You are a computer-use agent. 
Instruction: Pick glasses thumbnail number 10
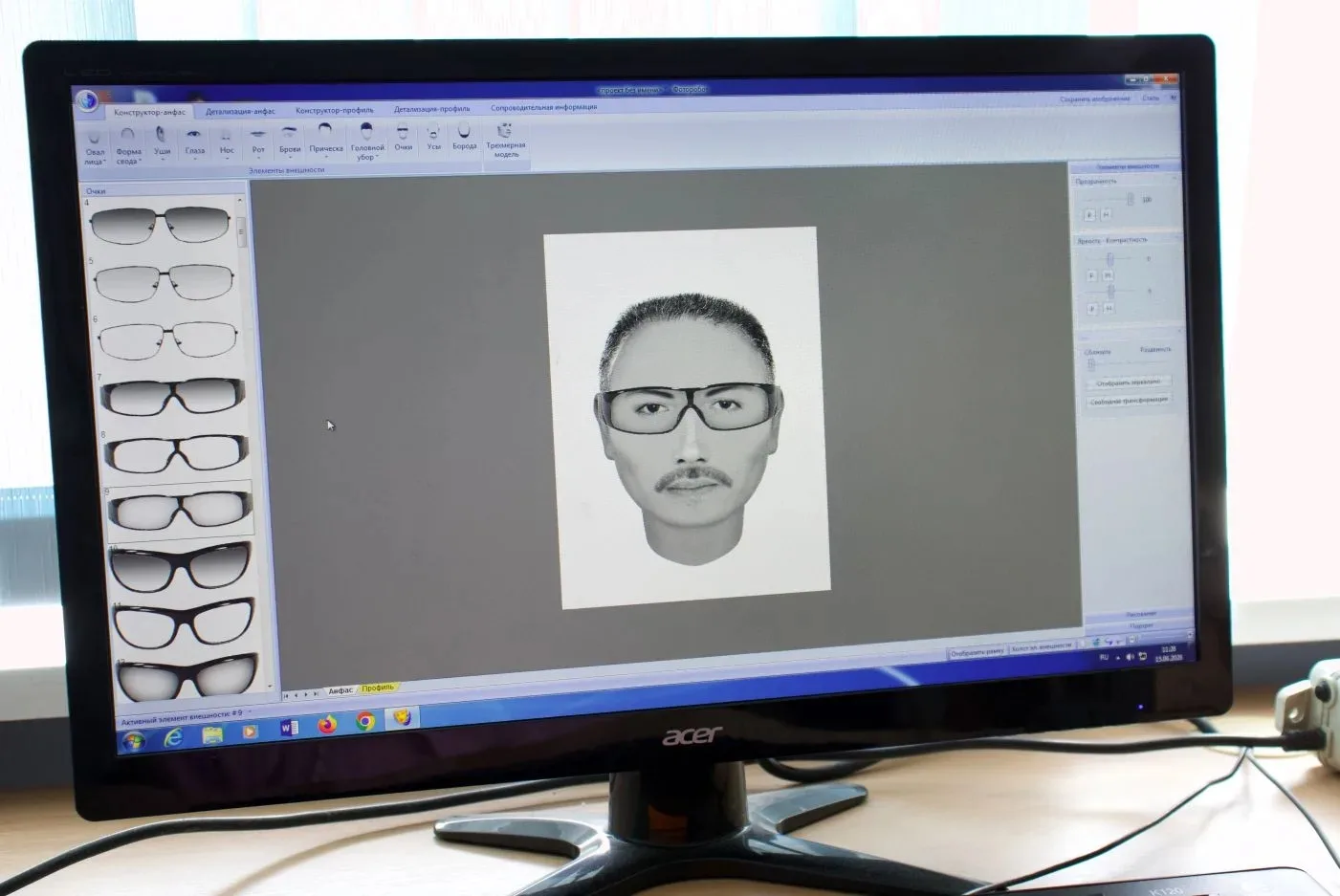pos(180,566)
